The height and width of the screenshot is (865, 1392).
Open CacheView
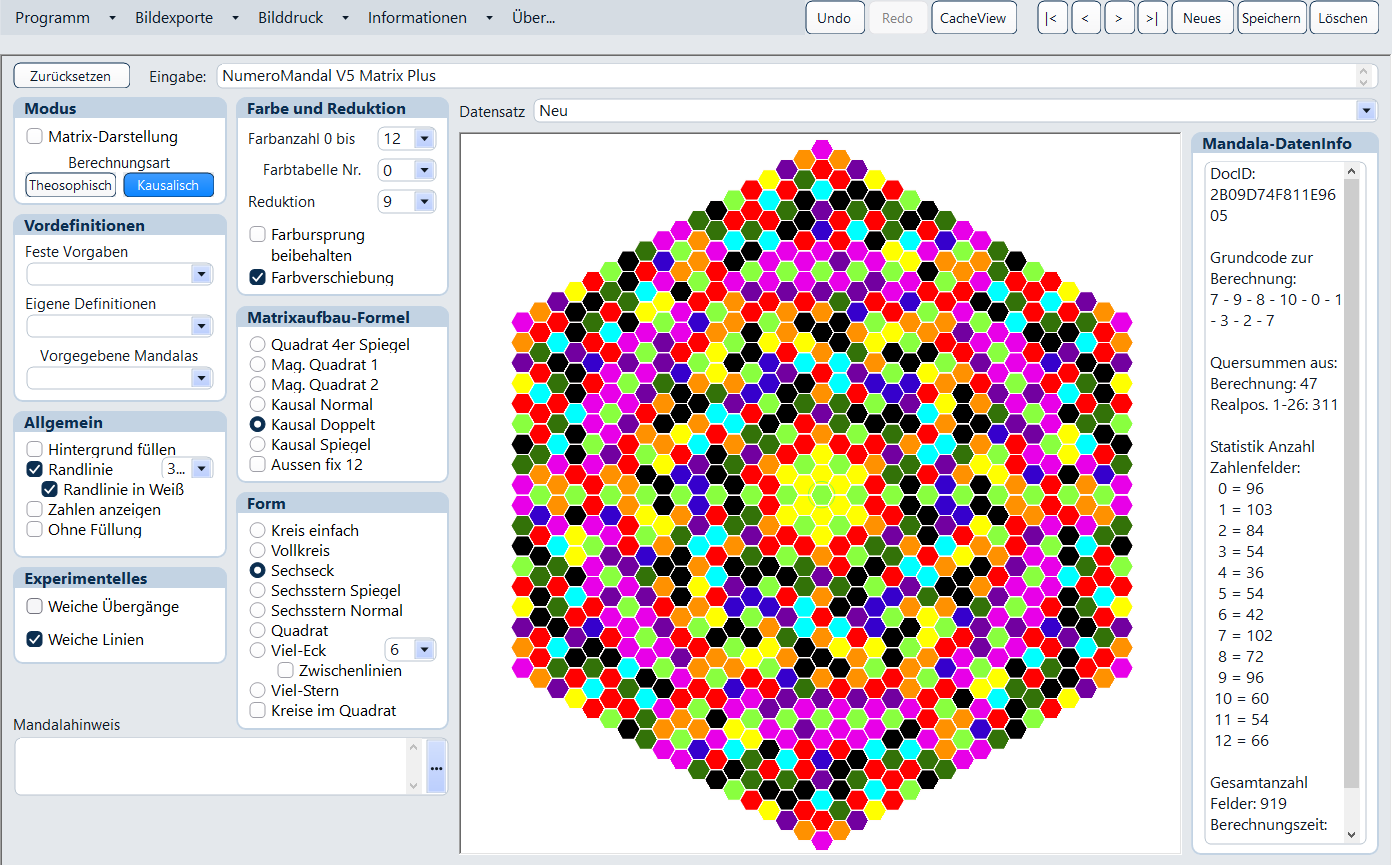coord(974,18)
